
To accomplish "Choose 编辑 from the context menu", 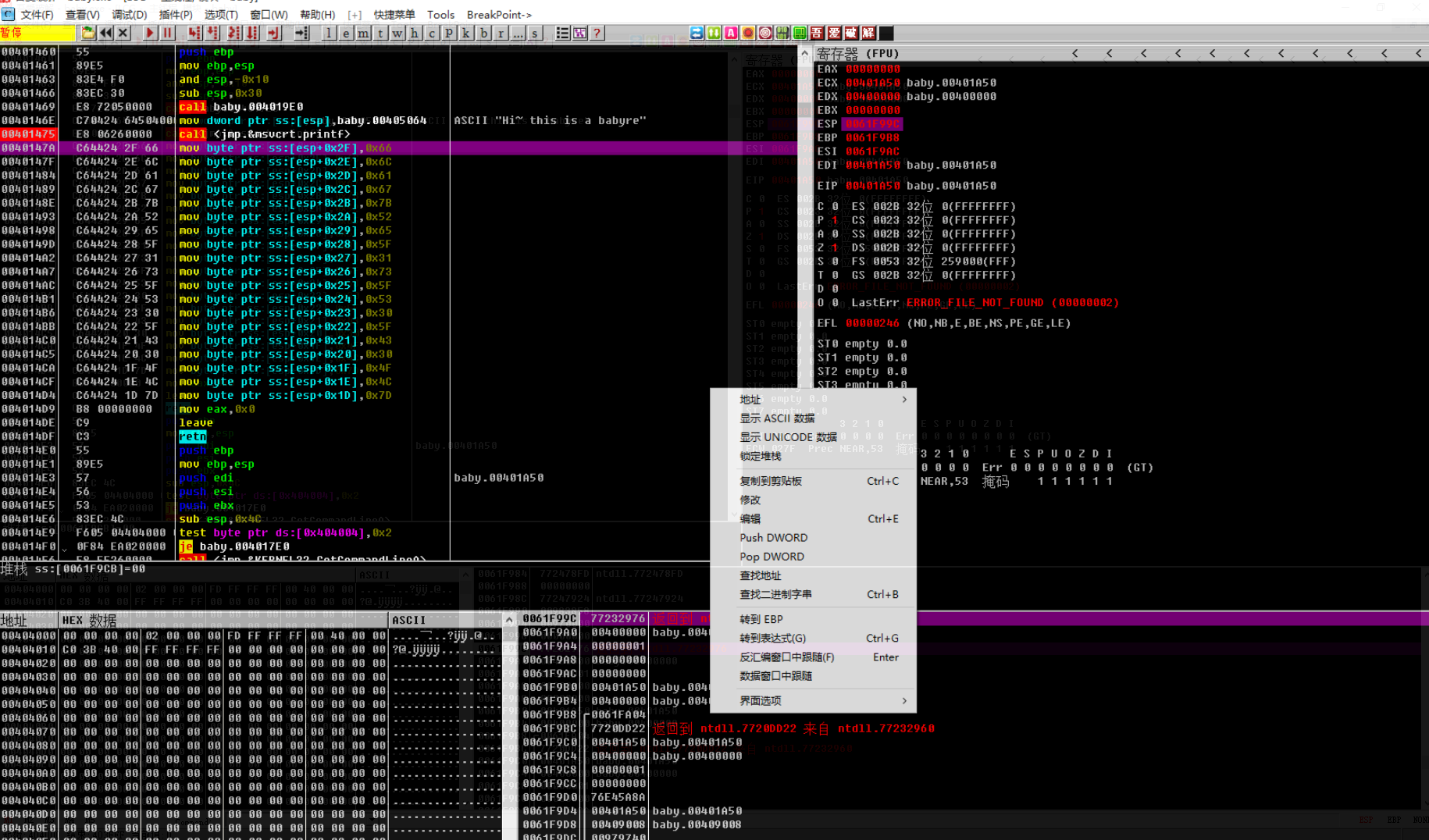I will click(x=813, y=518).
